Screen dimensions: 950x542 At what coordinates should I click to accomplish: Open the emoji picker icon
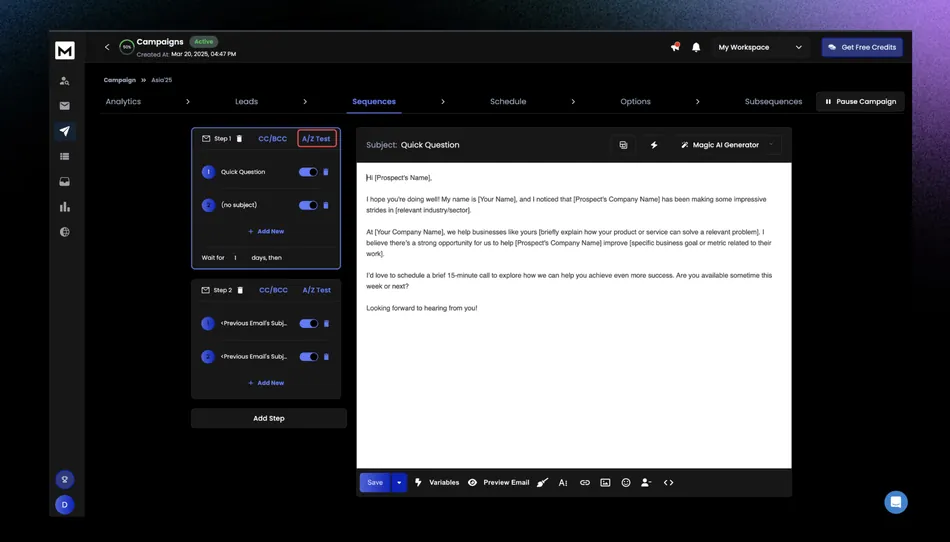tap(626, 483)
